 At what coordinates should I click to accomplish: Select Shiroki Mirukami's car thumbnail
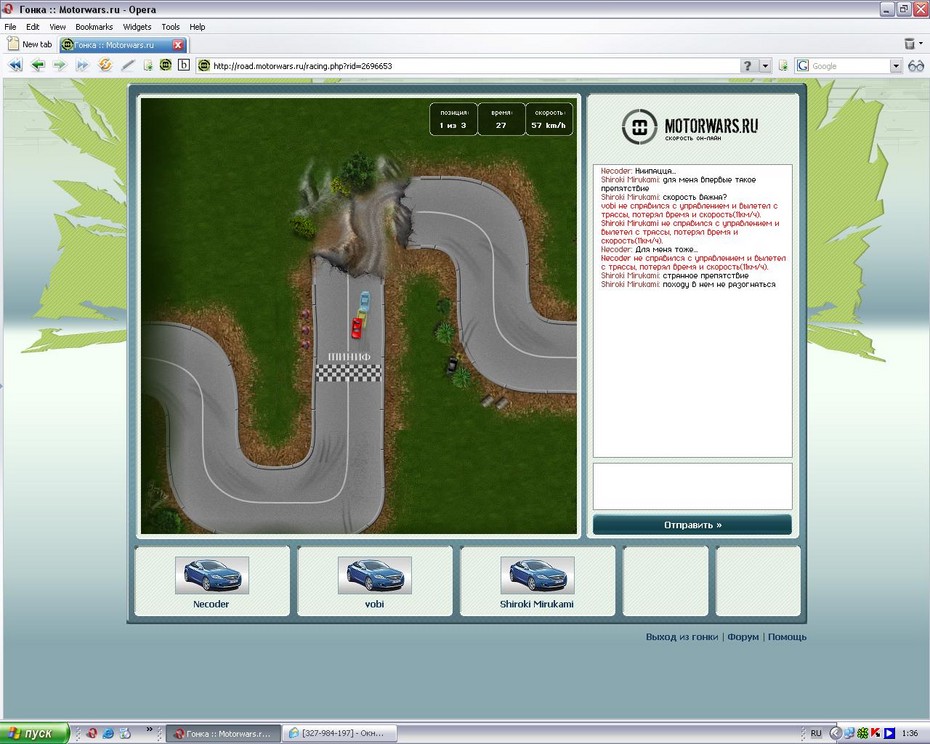538,576
